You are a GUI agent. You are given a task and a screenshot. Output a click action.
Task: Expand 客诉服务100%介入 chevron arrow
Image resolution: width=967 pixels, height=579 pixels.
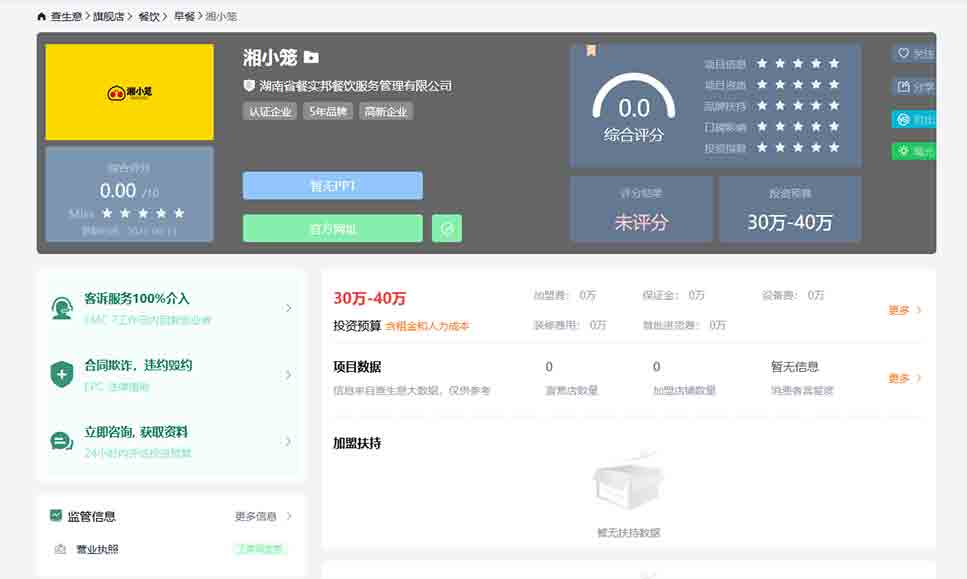point(289,308)
